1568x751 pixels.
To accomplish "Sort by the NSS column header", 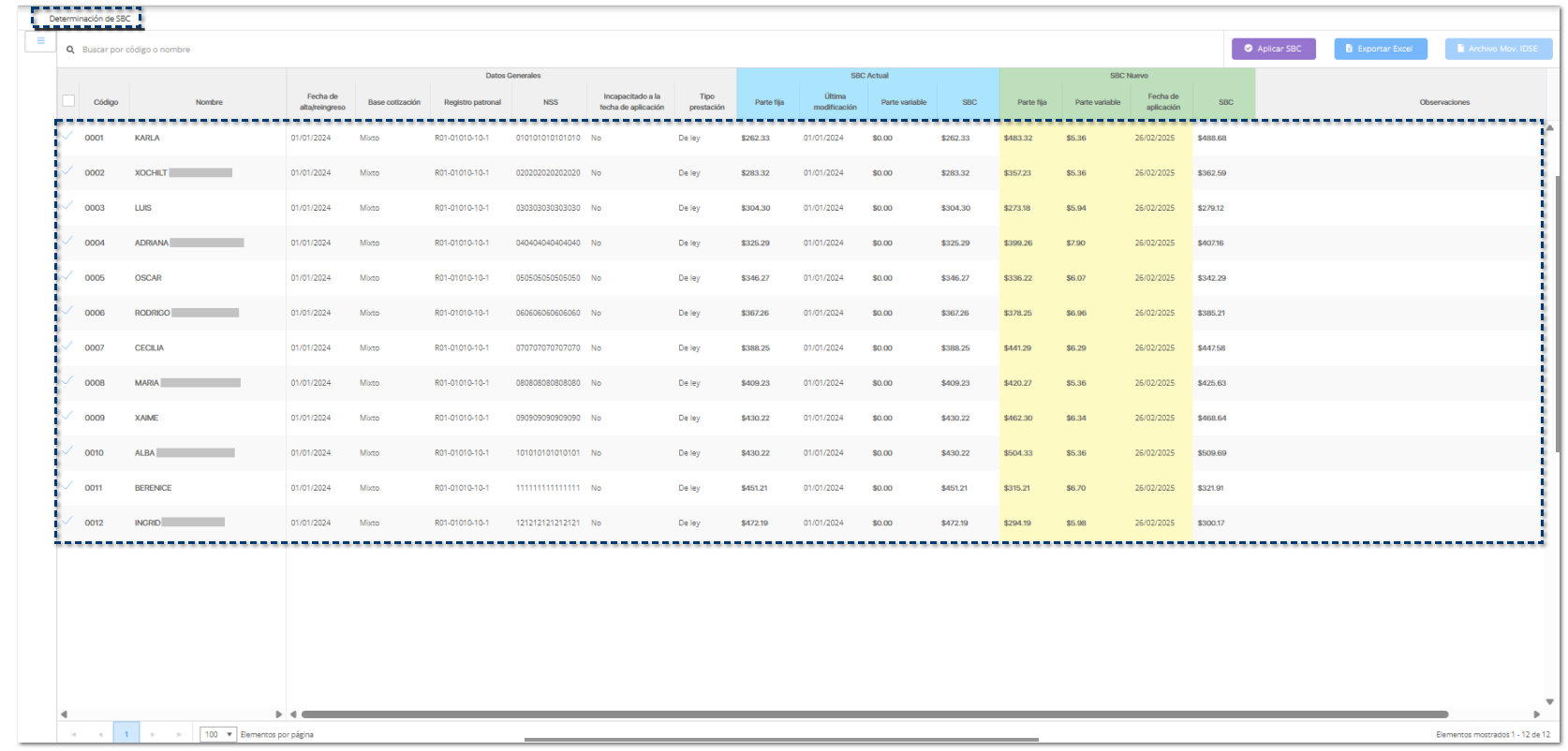I will pos(551,102).
